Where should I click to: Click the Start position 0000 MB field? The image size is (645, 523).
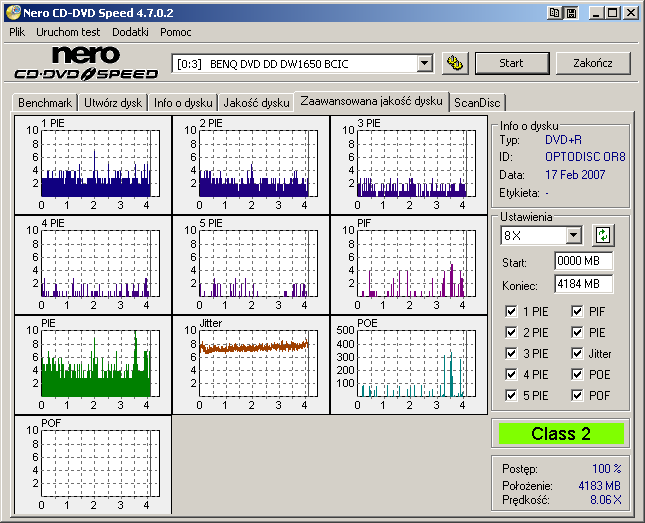584,261
